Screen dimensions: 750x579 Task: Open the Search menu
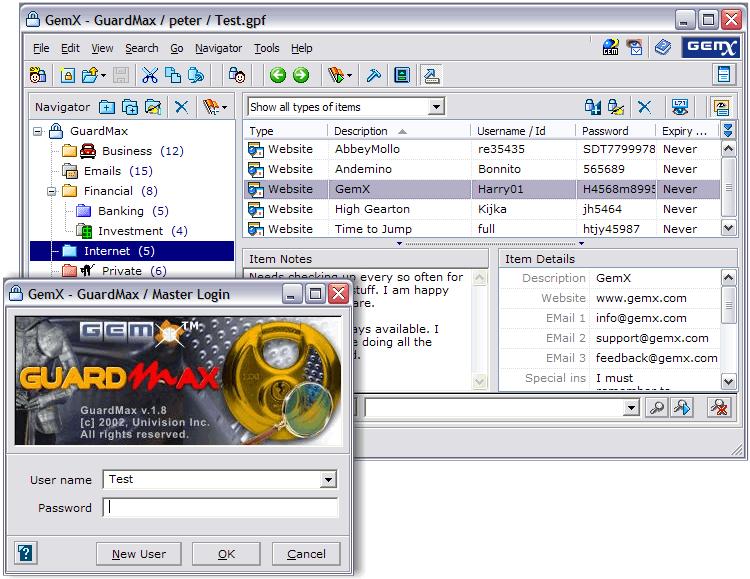(x=142, y=48)
